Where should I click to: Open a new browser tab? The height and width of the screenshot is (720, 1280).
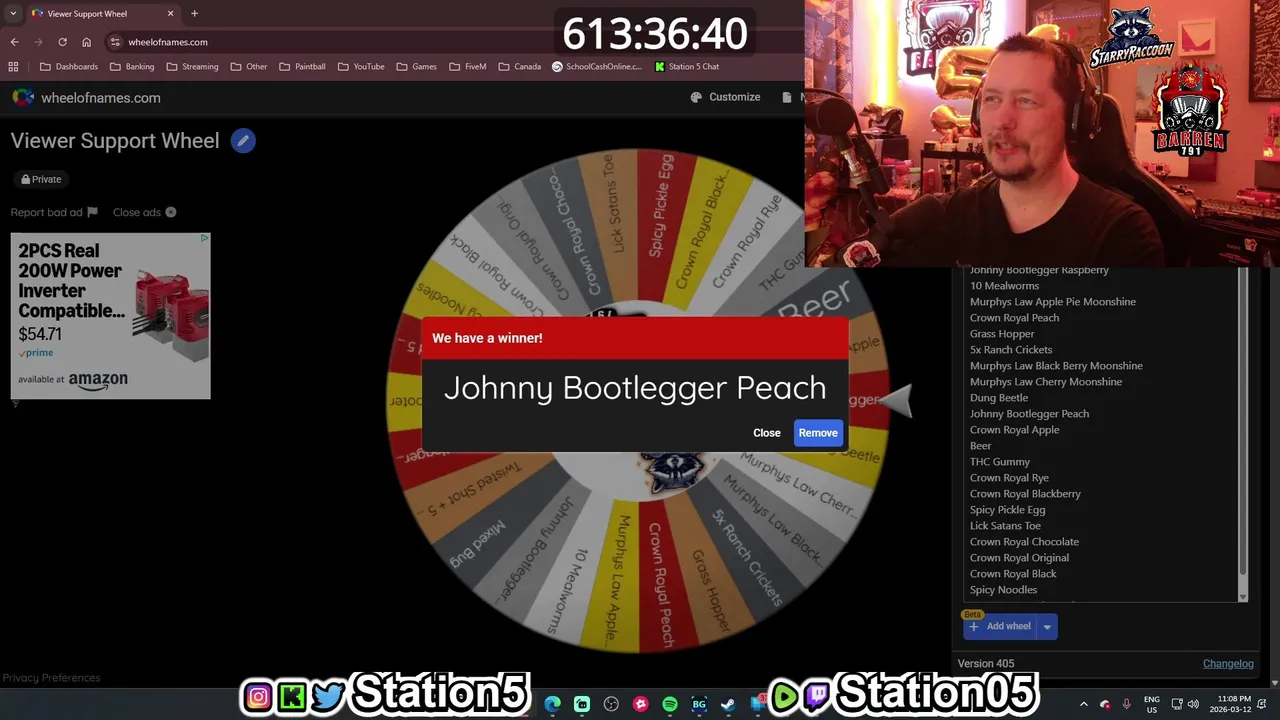click(x=194, y=14)
